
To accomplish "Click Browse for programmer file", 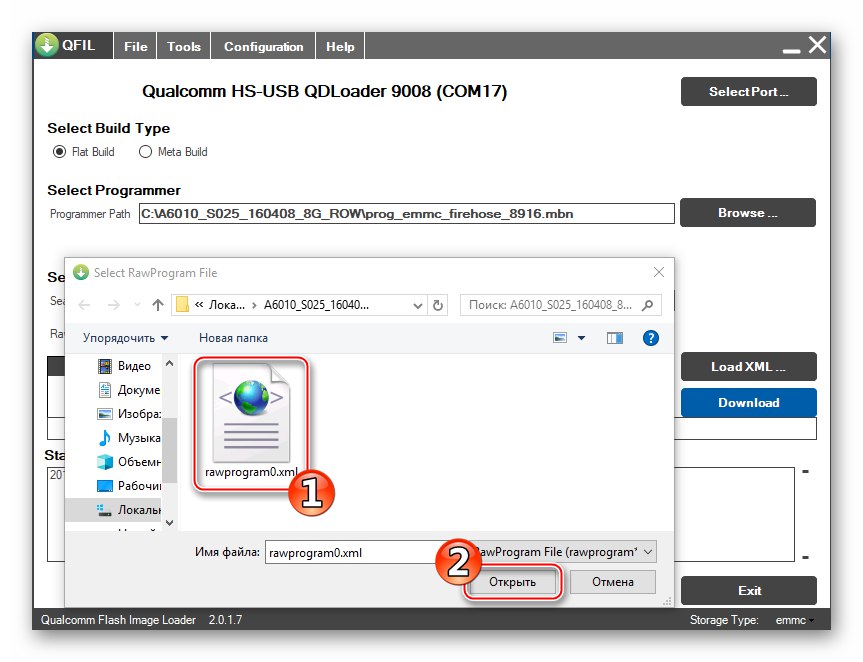I will click(x=747, y=212).
